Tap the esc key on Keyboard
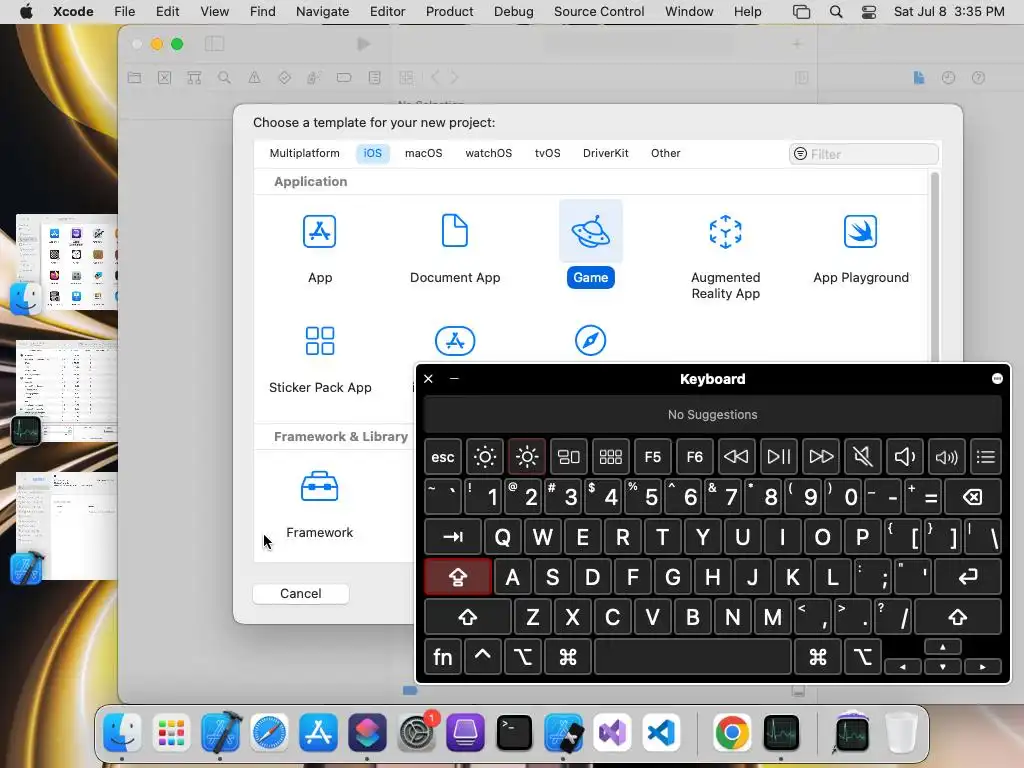 (442, 457)
